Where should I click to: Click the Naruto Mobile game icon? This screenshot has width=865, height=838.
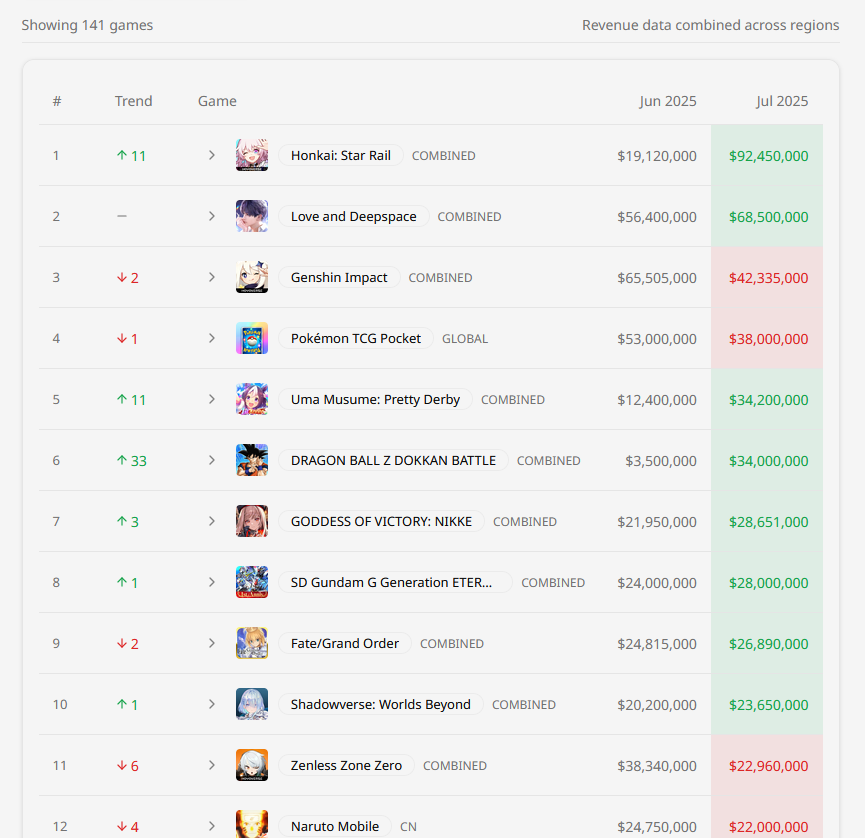click(252, 824)
